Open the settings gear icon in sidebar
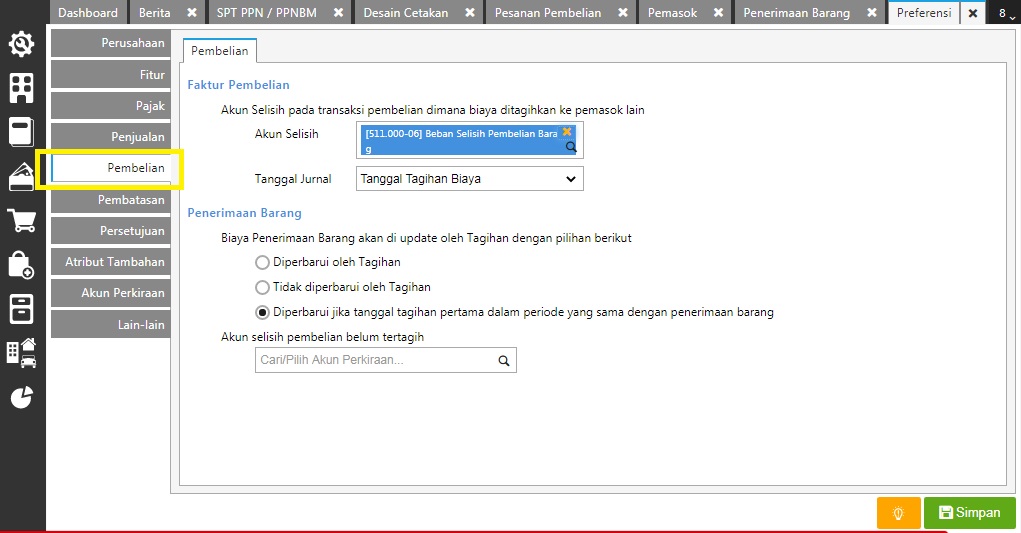 click(x=21, y=44)
